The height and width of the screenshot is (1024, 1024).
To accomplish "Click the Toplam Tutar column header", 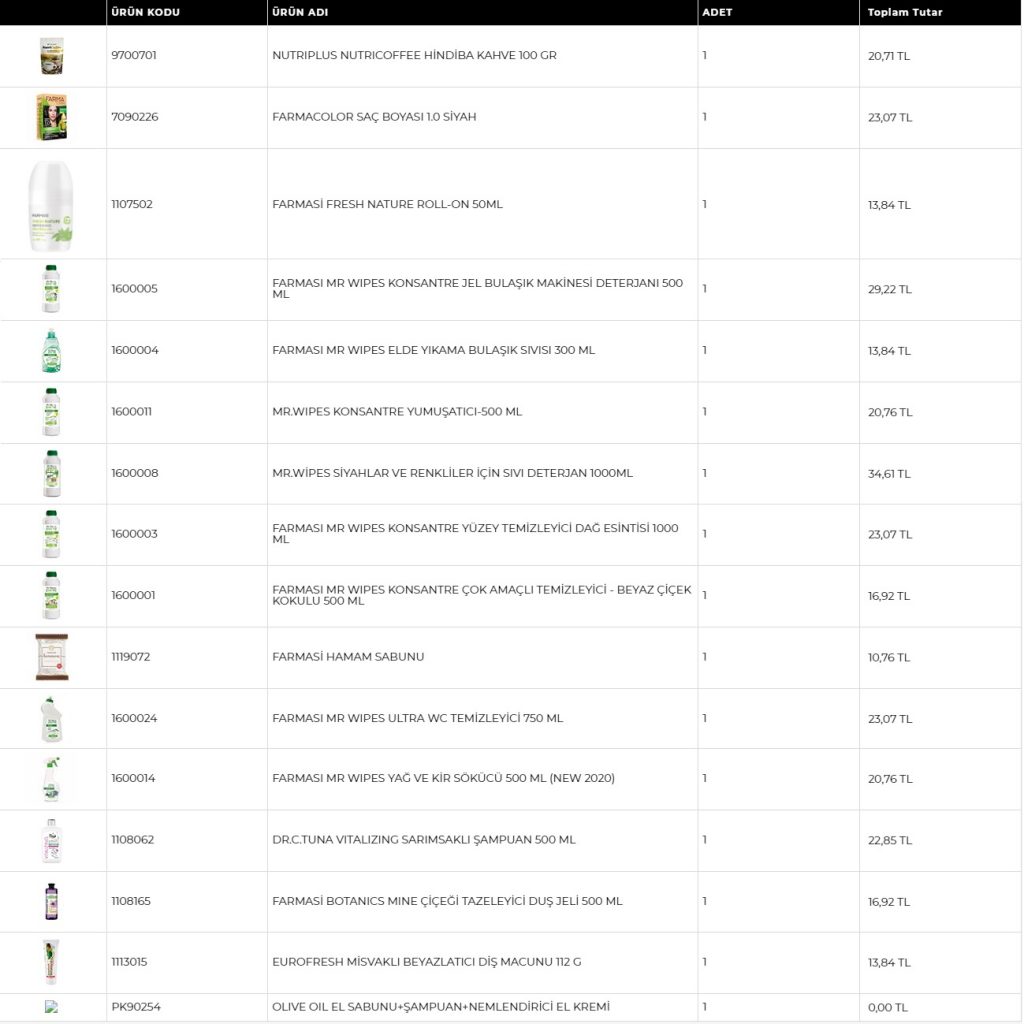I will coord(904,12).
